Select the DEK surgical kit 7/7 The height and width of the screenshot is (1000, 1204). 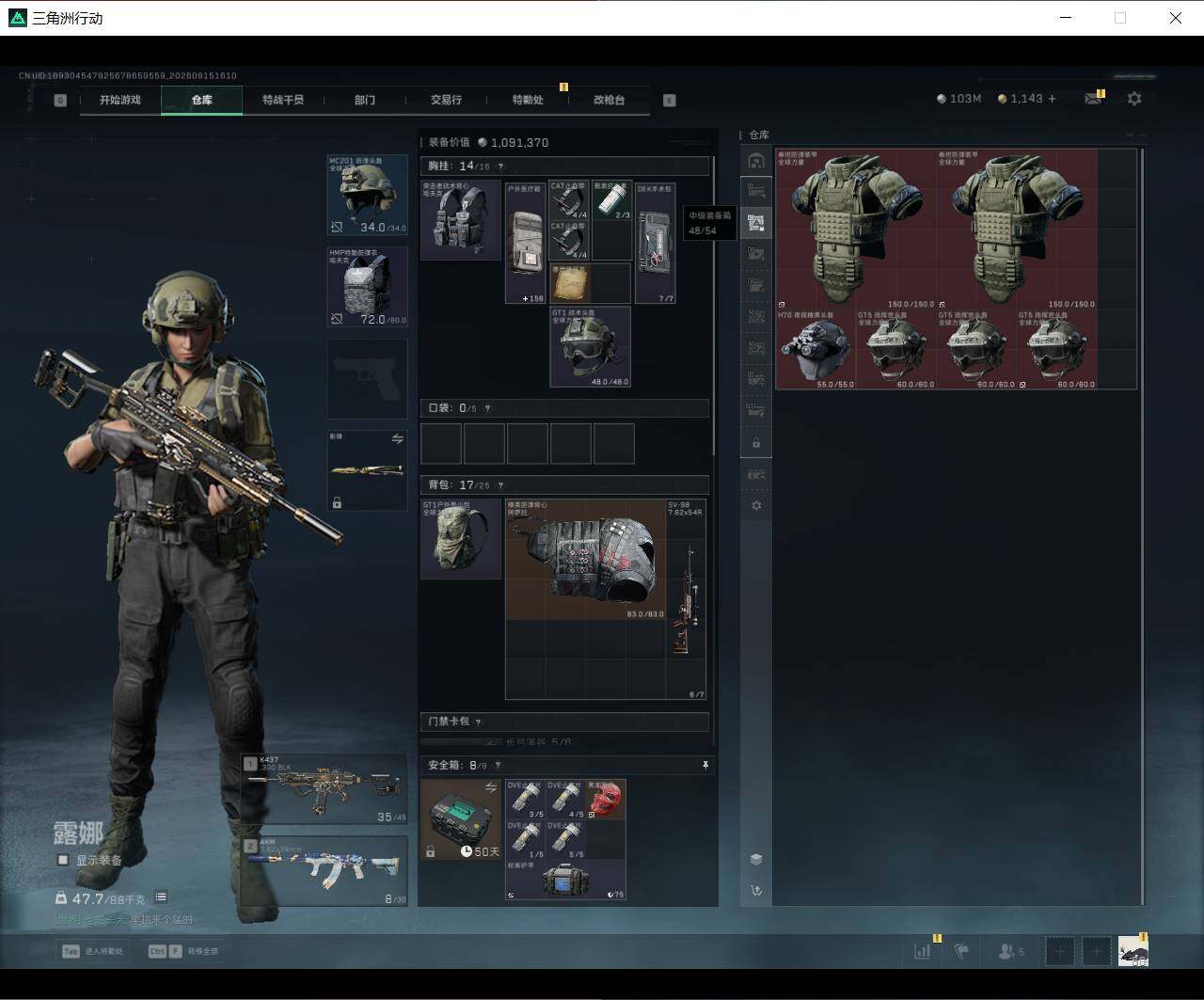coord(656,243)
